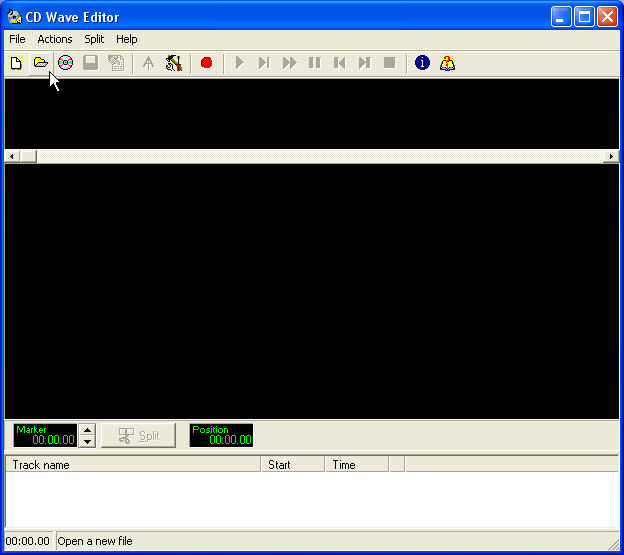Open the Split menu
The height and width of the screenshot is (555, 624).
point(94,39)
